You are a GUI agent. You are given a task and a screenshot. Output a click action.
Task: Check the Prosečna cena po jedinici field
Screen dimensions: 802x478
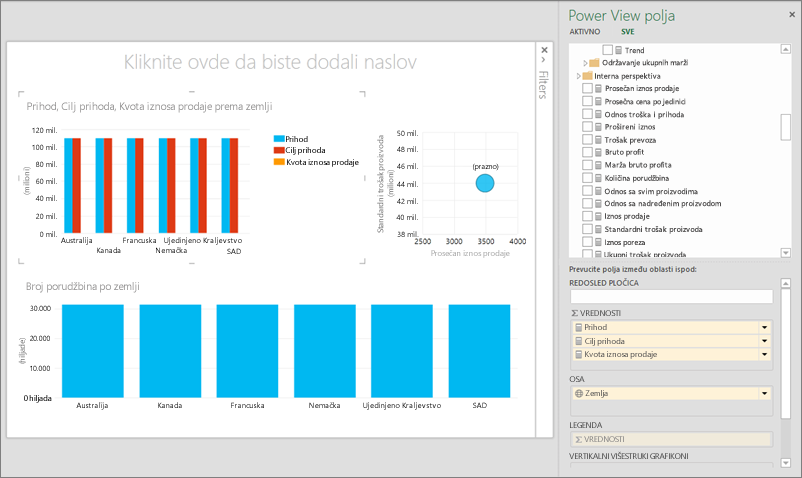pos(587,101)
